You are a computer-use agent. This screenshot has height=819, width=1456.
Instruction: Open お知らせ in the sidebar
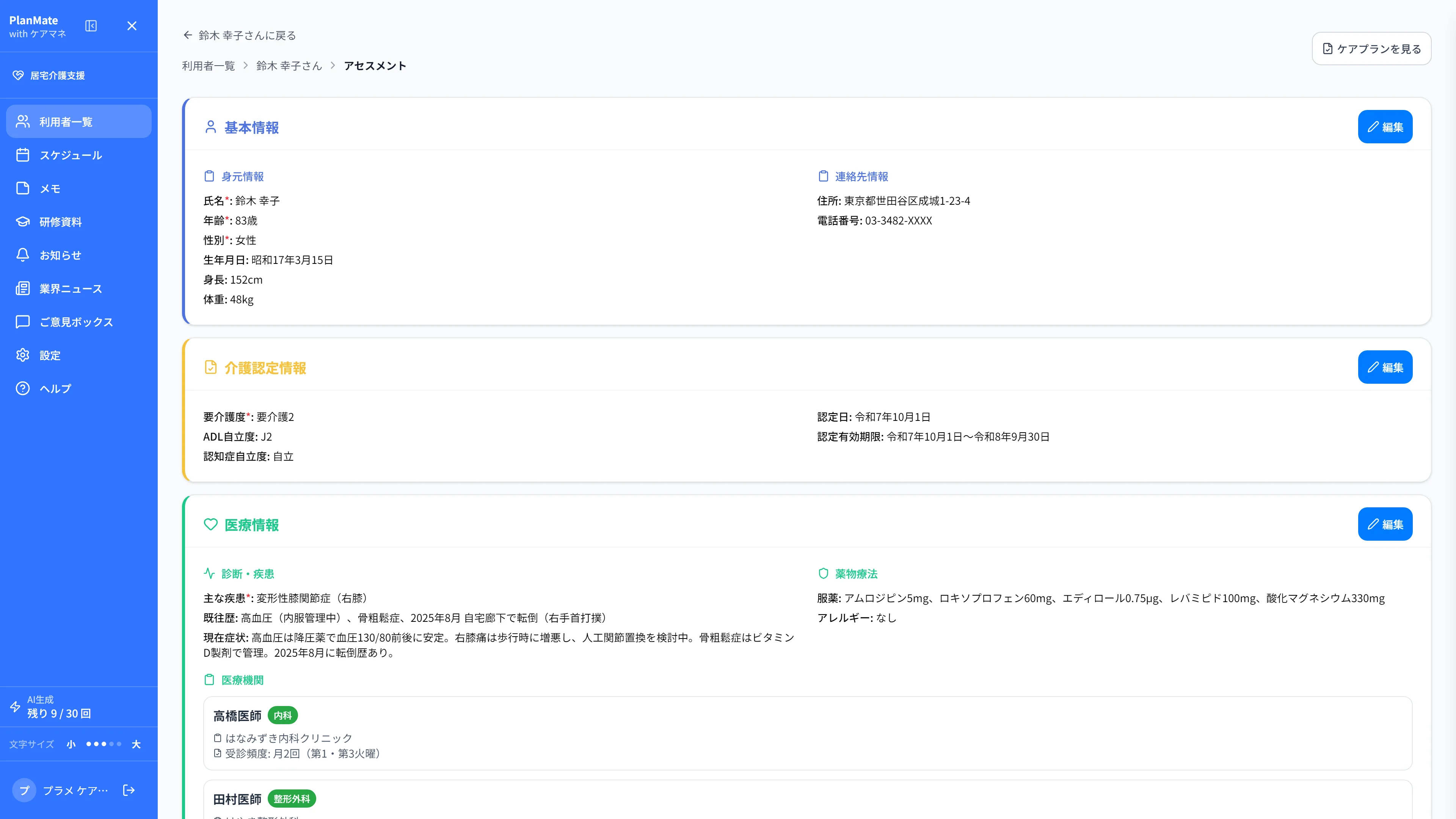click(x=78, y=255)
